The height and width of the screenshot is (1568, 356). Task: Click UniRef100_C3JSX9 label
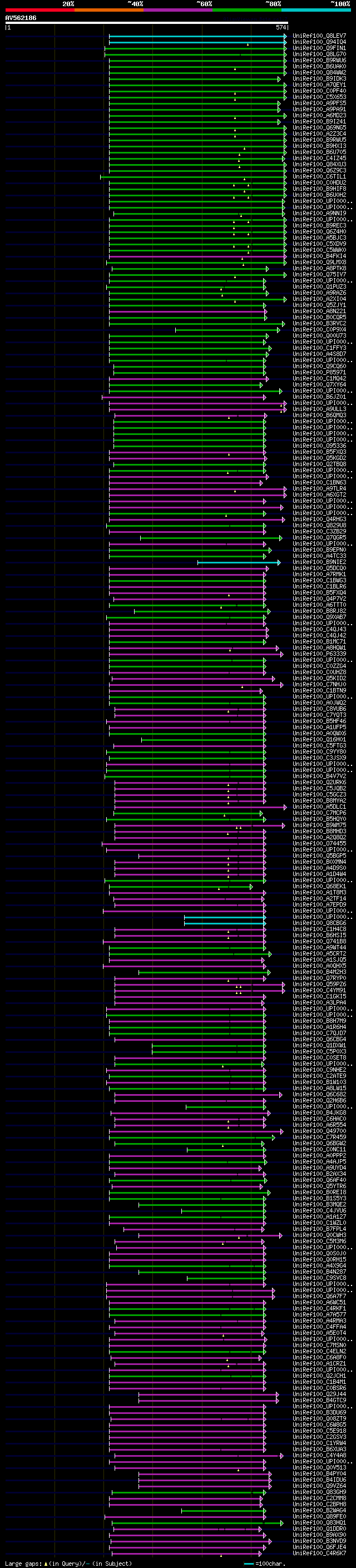(x=319, y=758)
